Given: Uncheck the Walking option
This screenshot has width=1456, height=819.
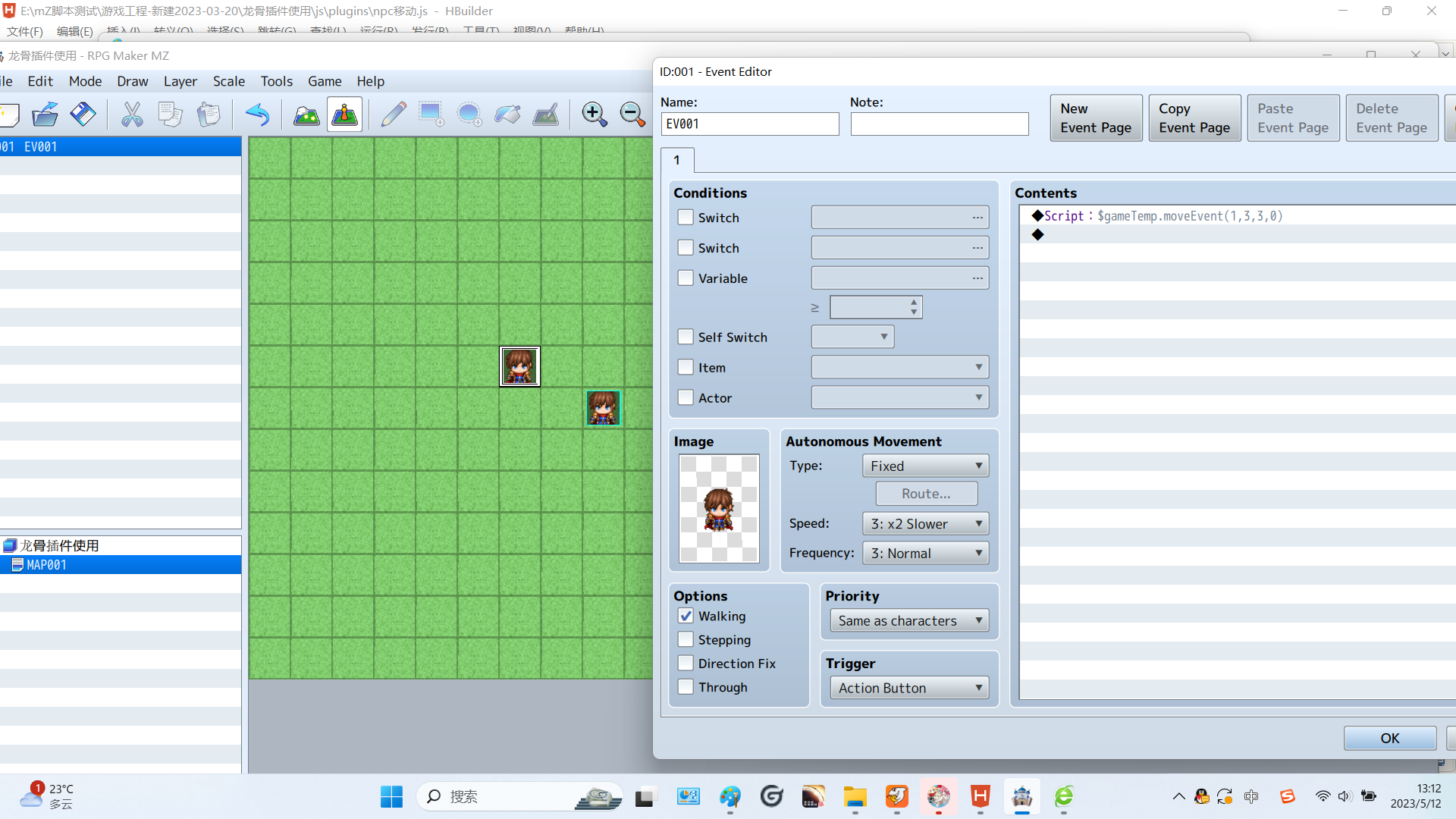Looking at the screenshot, I should pyautogui.click(x=686, y=616).
